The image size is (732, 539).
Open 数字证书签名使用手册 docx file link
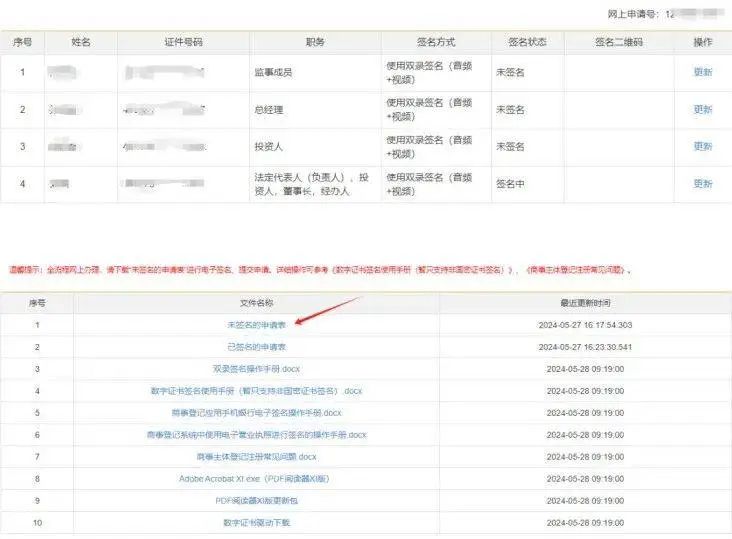pyautogui.click(x=256, y=391)
